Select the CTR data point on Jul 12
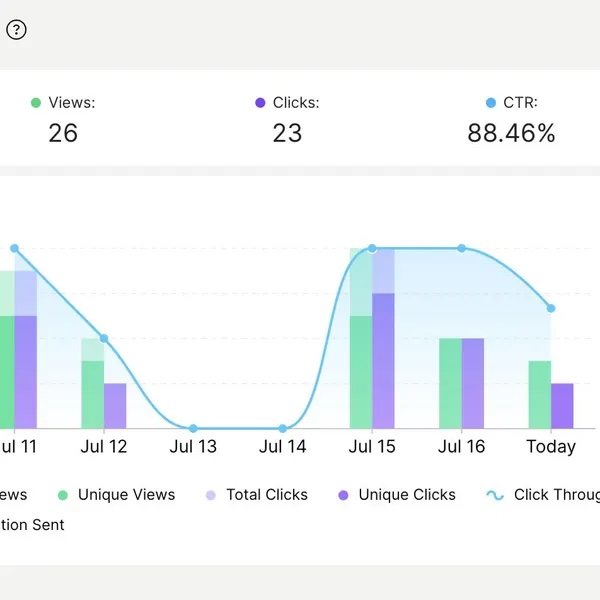 pyautogui.click(x=103, y=339)
